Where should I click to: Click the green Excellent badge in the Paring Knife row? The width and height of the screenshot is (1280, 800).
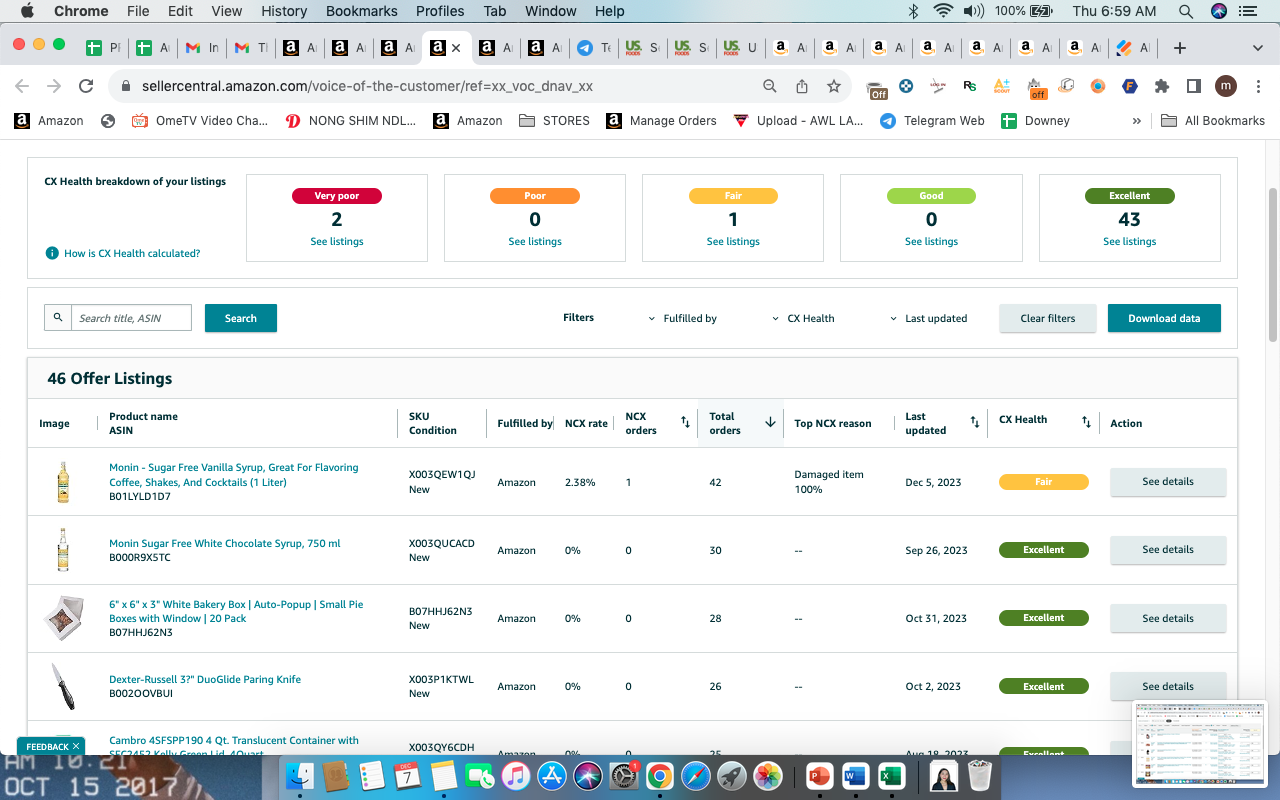(x=1044, y=686)
